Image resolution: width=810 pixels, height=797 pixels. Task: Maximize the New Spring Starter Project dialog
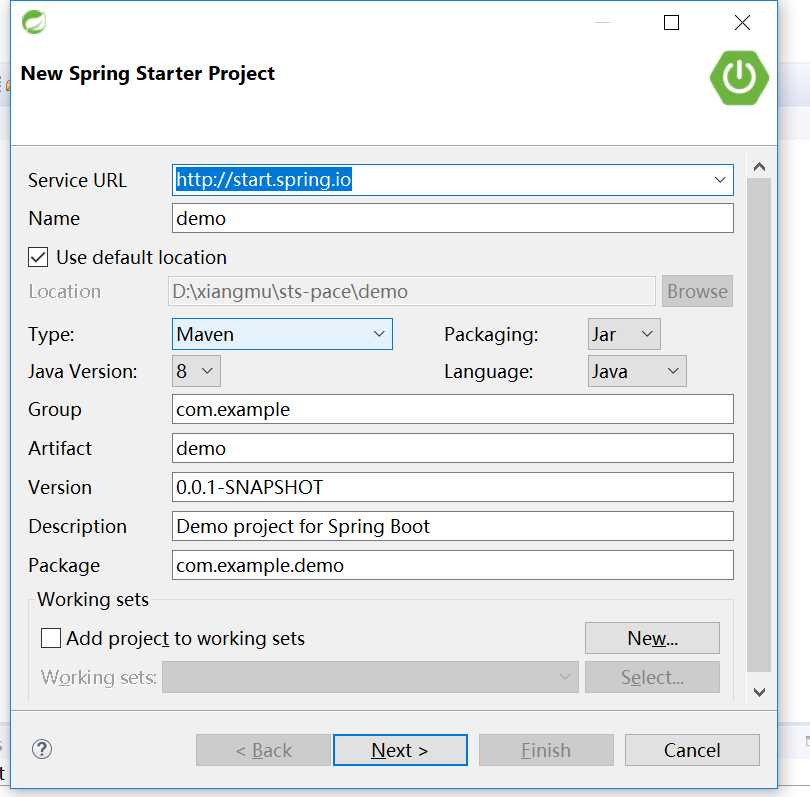click(671, 23)
